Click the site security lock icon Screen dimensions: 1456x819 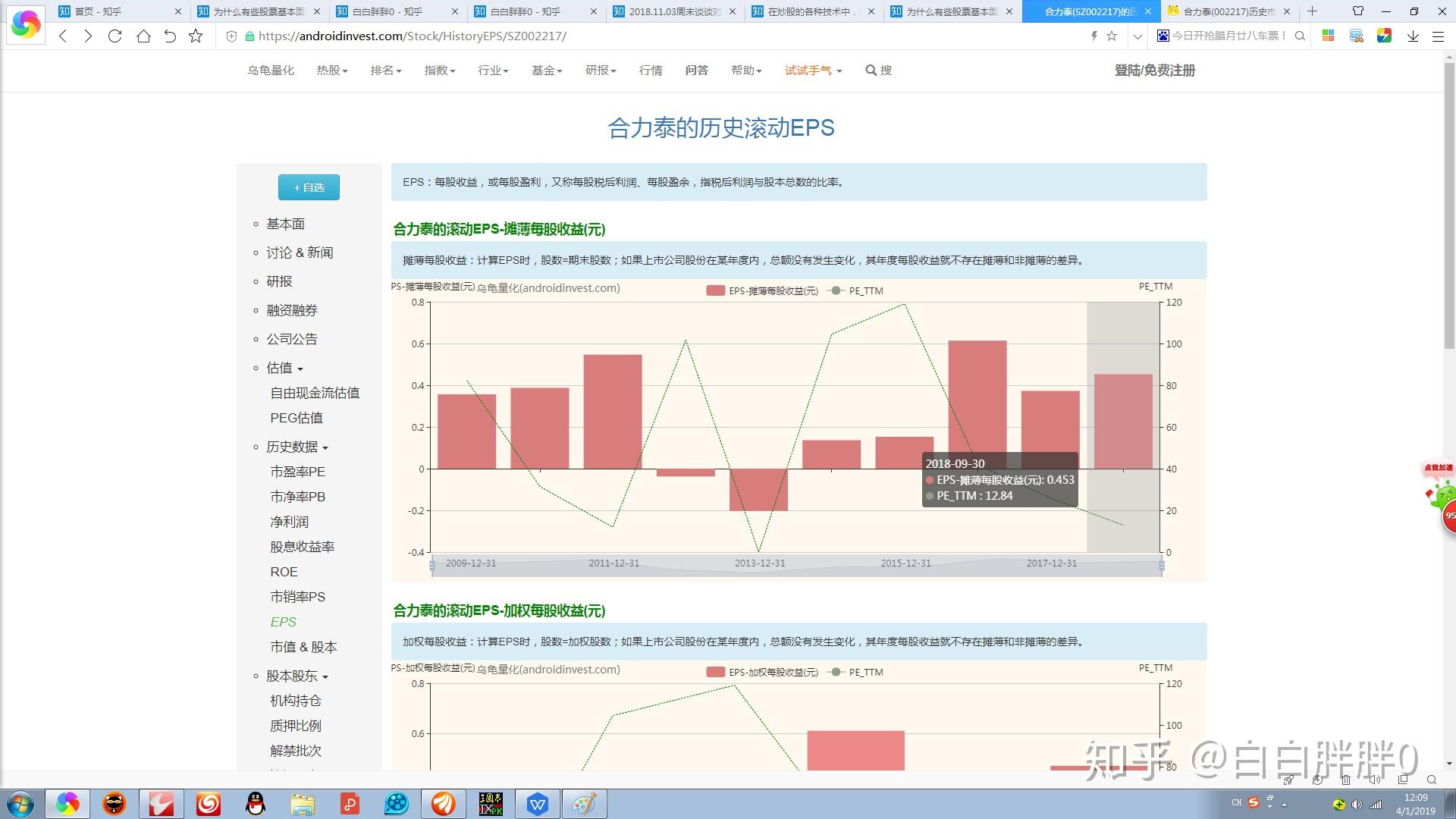(249, 36)
